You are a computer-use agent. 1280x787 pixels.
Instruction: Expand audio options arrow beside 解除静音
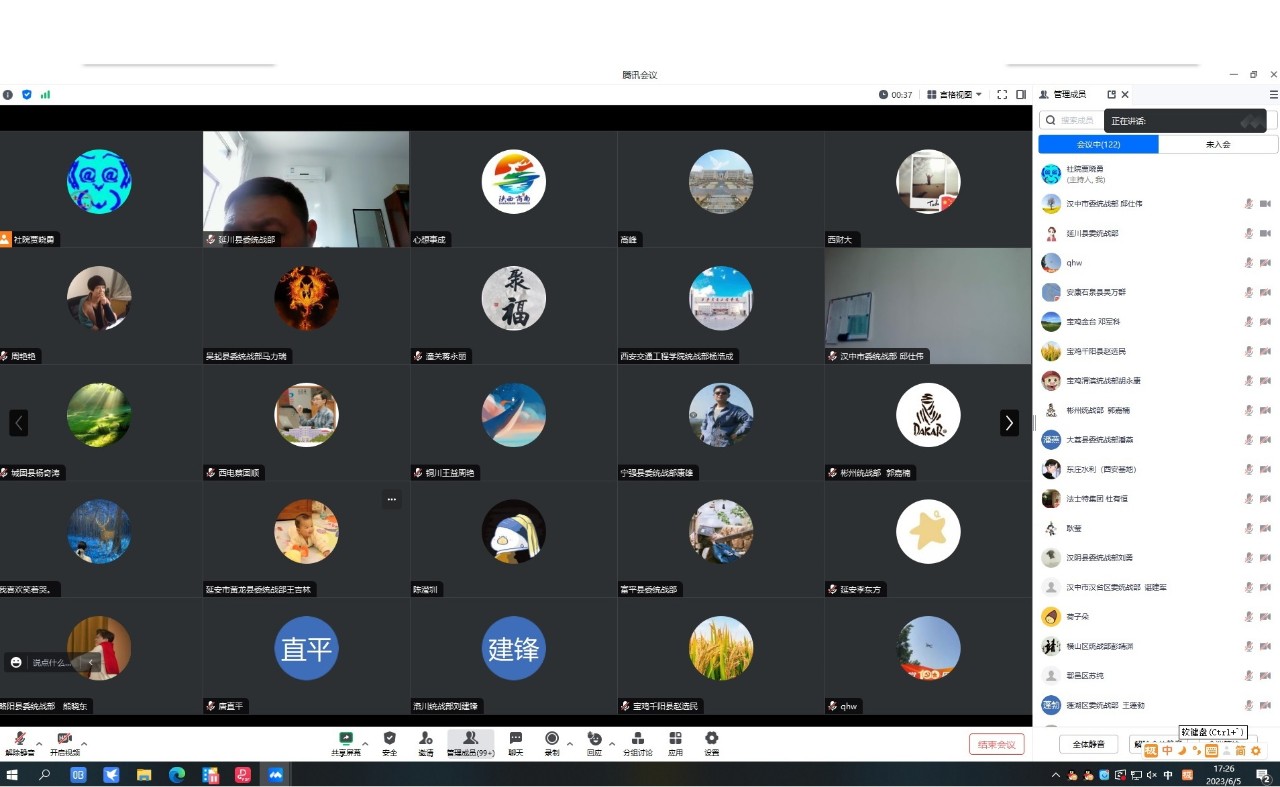pyautogui.click(x=39, y=744)
